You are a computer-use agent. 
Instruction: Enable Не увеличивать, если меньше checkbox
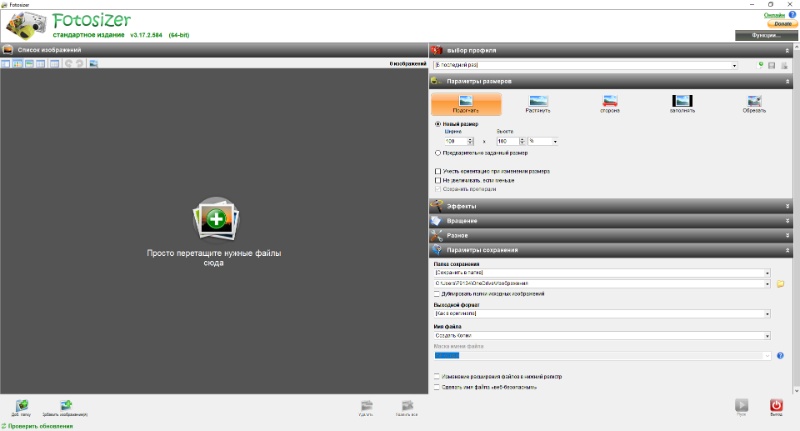pyautogui.click(x=438, y=181)
